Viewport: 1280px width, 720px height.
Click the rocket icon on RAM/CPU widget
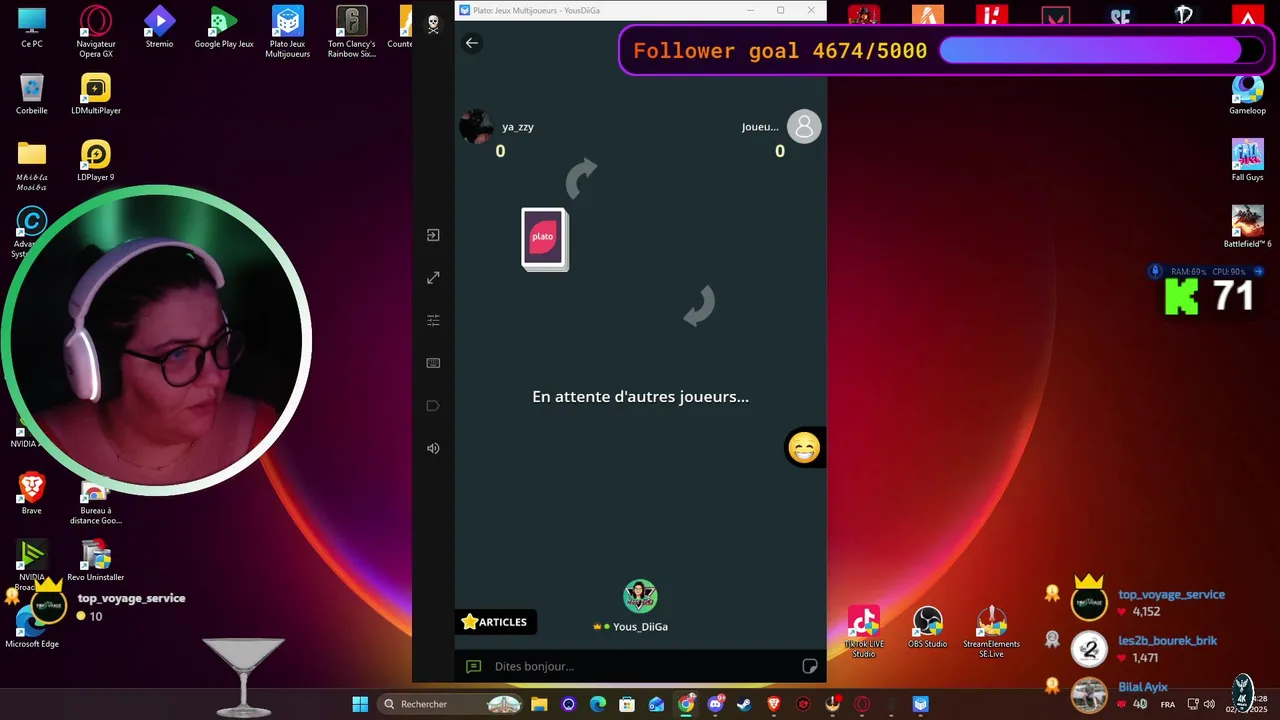click(1156, 271)
